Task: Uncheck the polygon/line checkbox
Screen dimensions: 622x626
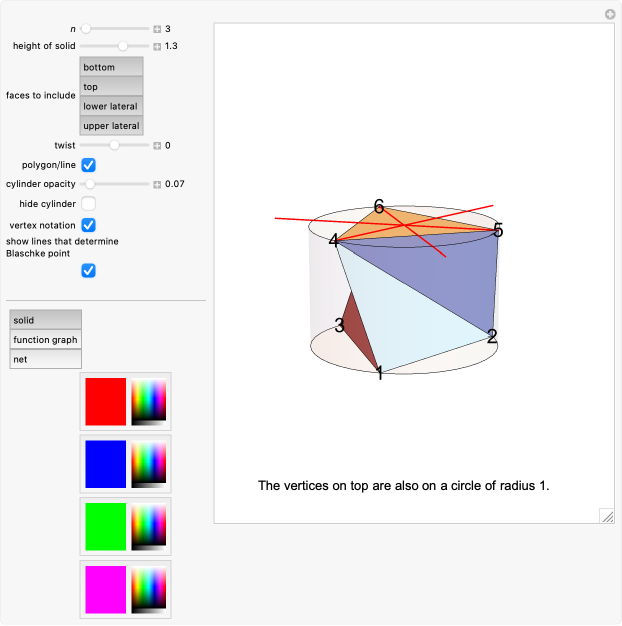Action: 88,165
